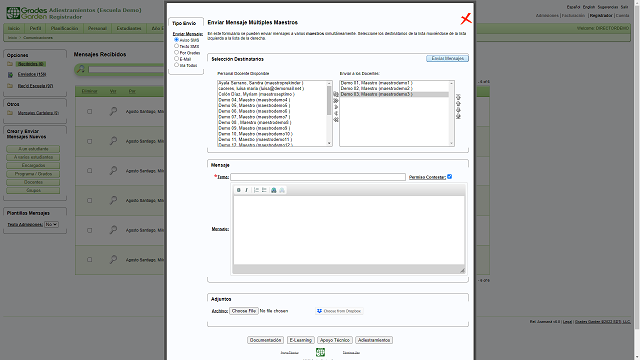Select the Via Todos radio option
640x360 pixels.
click(176, 64)
